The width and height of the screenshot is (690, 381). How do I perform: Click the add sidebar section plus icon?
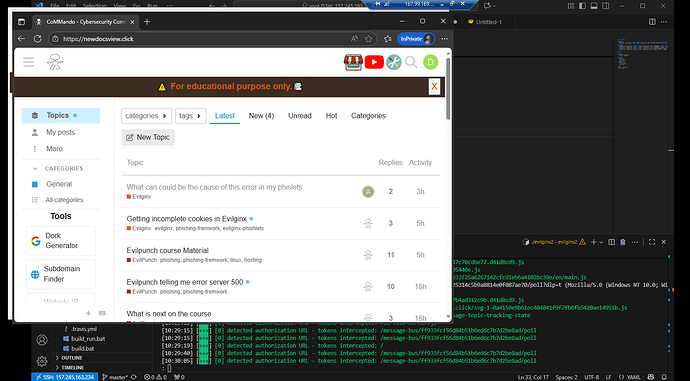(88, 313)
